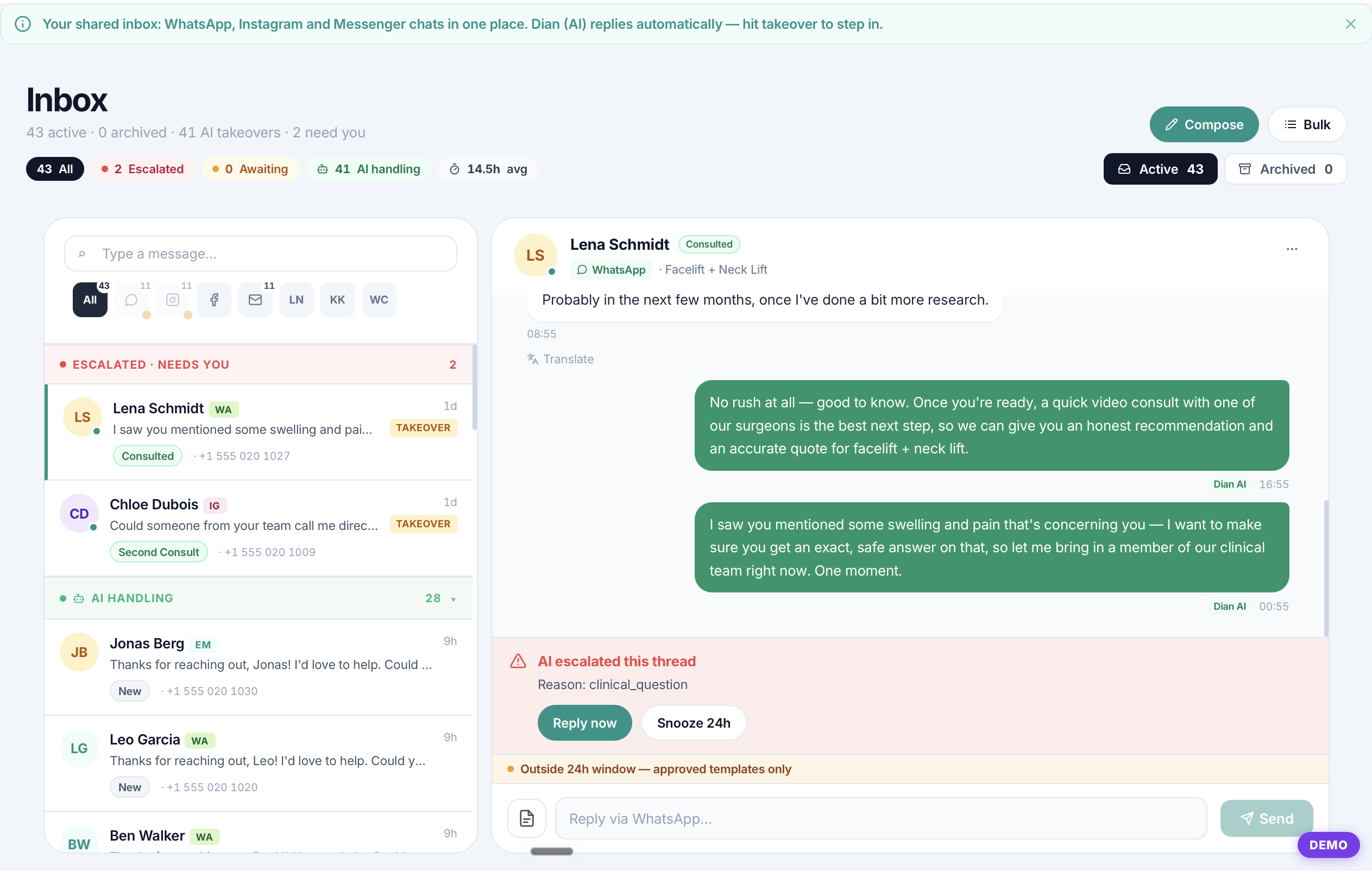Click the WhatsApp channel badge in header
Screen dimensions: 1372x871
point(611,269)
